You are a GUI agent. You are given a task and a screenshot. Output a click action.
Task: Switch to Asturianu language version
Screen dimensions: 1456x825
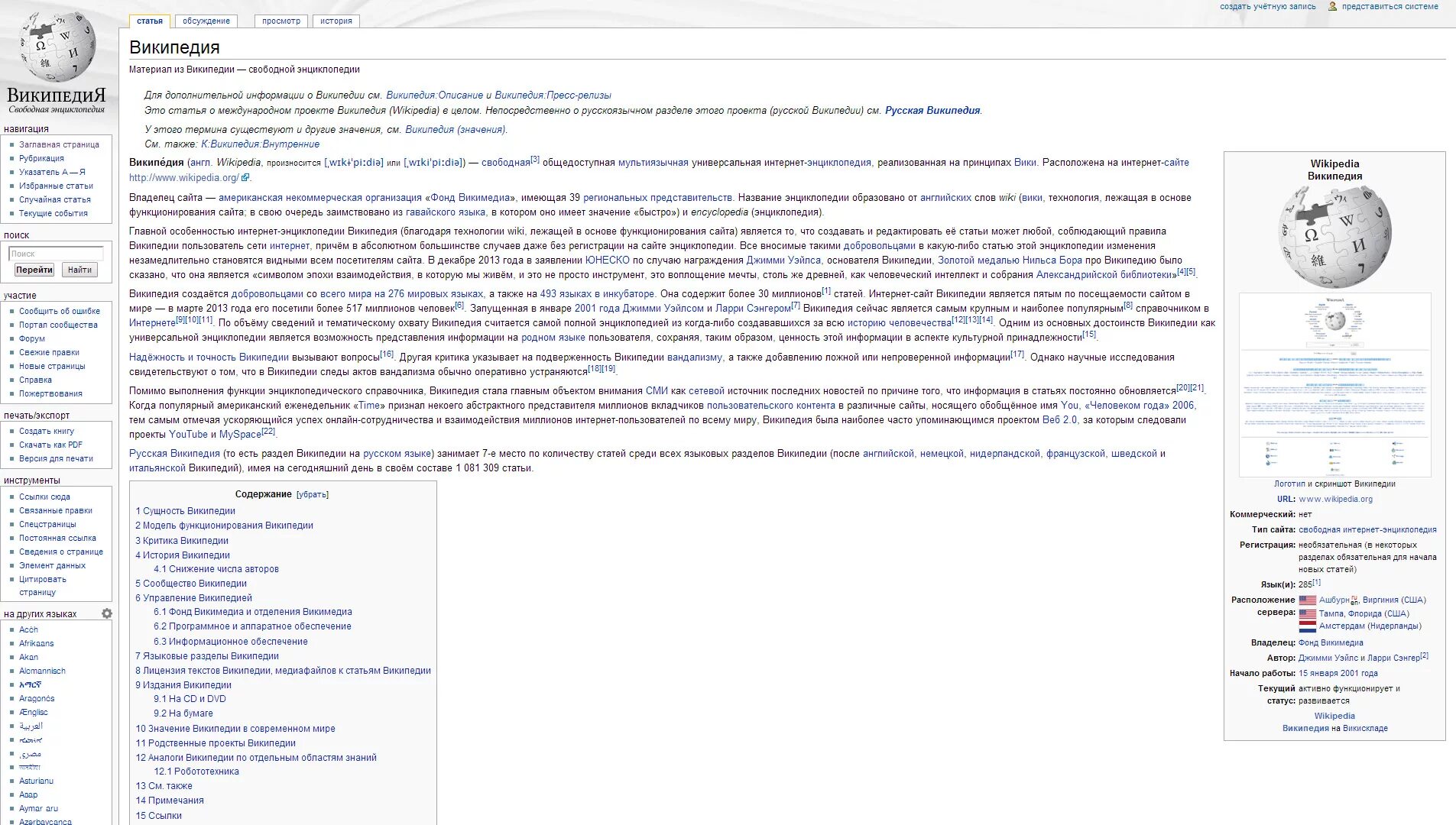click(36, 781)
